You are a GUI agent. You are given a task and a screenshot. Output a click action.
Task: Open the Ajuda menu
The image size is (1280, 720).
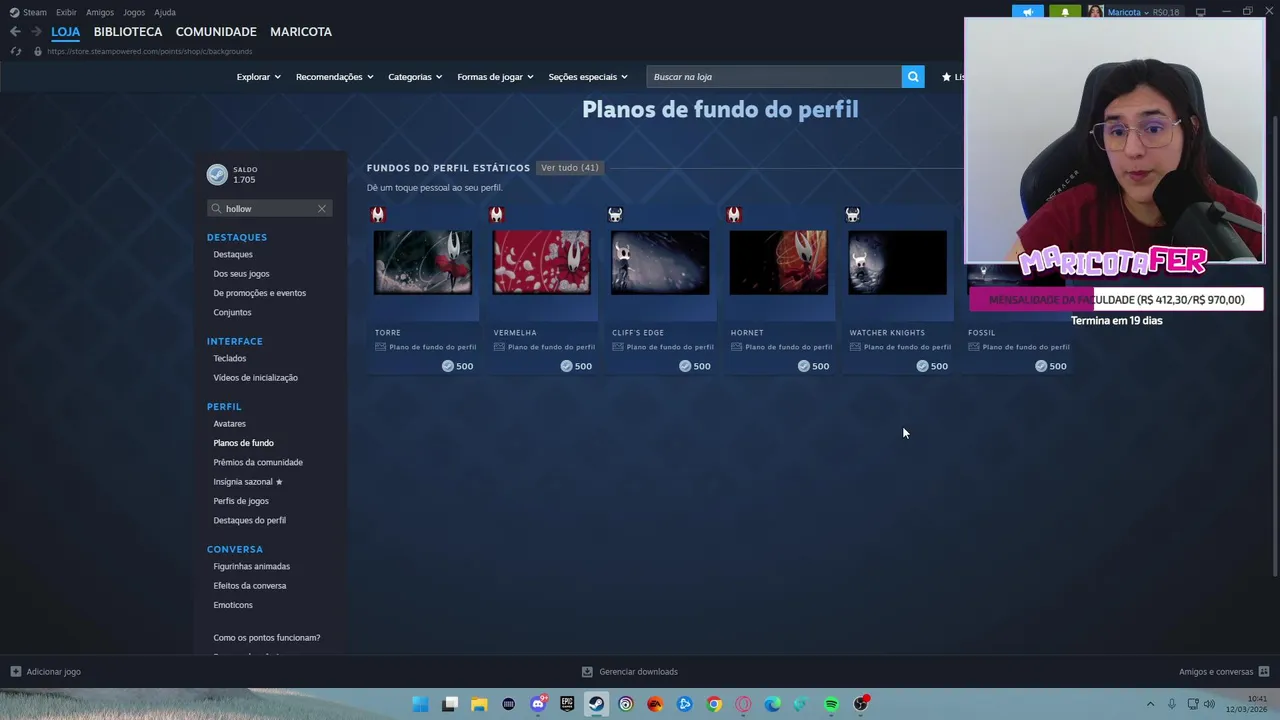(165, 12)
